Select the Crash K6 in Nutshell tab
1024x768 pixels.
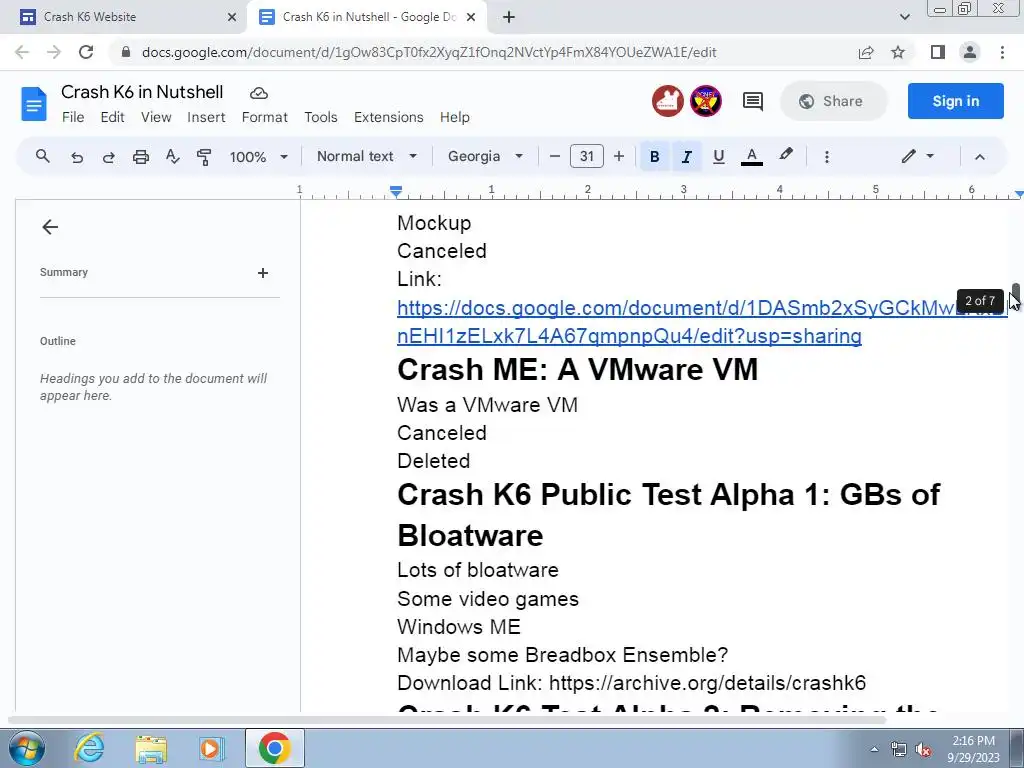366,17
